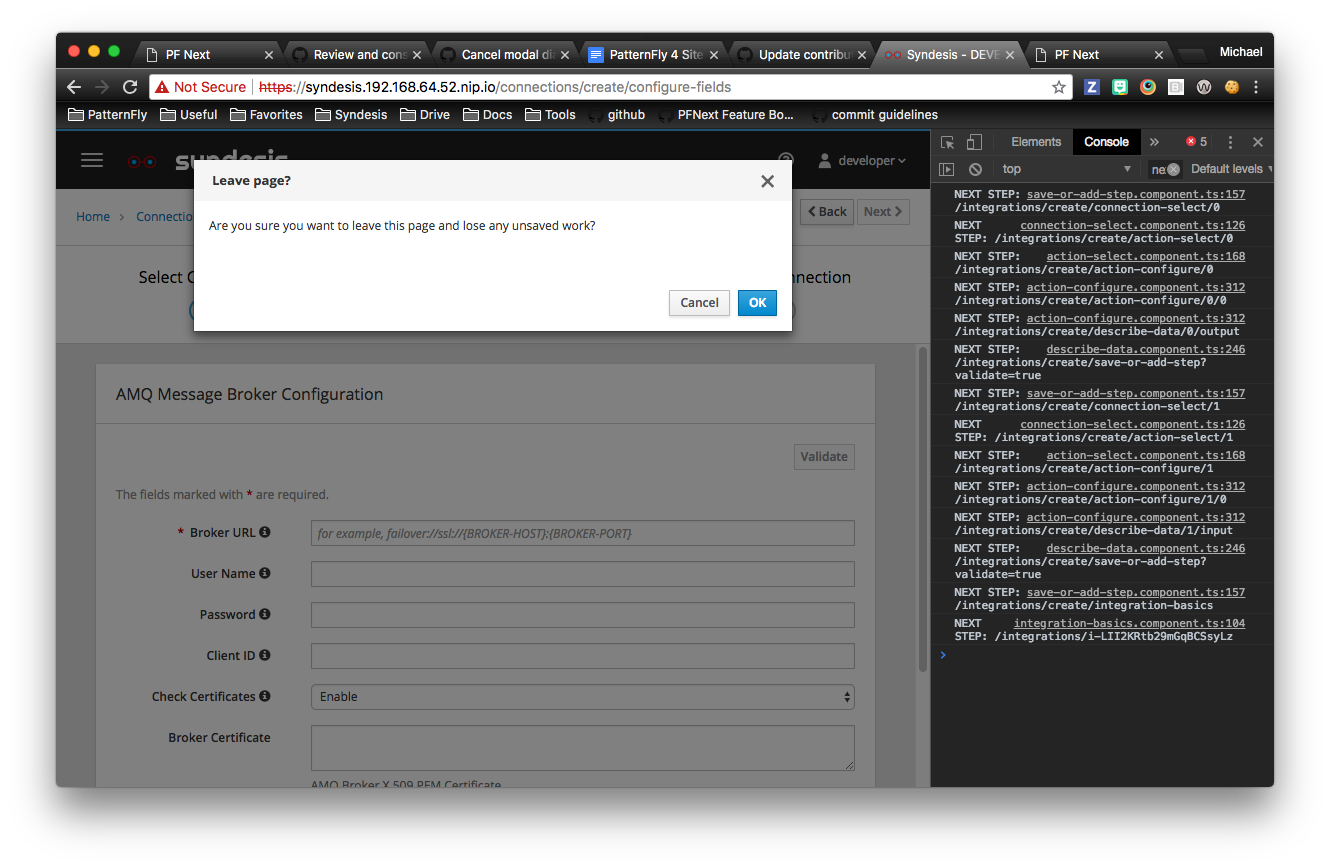Click into the Password field

pyautogui.click(x=582, y=615)
